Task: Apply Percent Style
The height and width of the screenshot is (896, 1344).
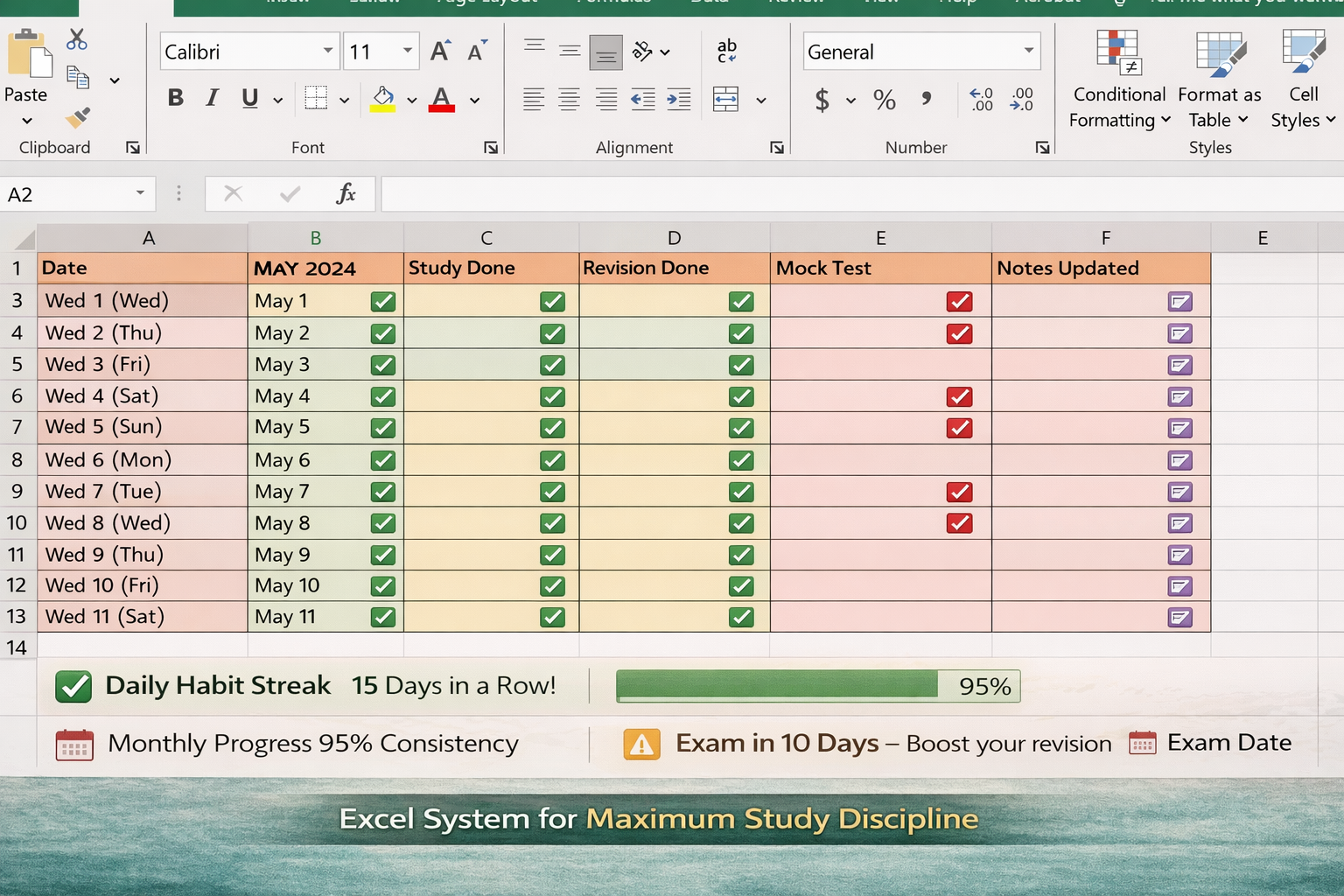Action: [885, 100]
